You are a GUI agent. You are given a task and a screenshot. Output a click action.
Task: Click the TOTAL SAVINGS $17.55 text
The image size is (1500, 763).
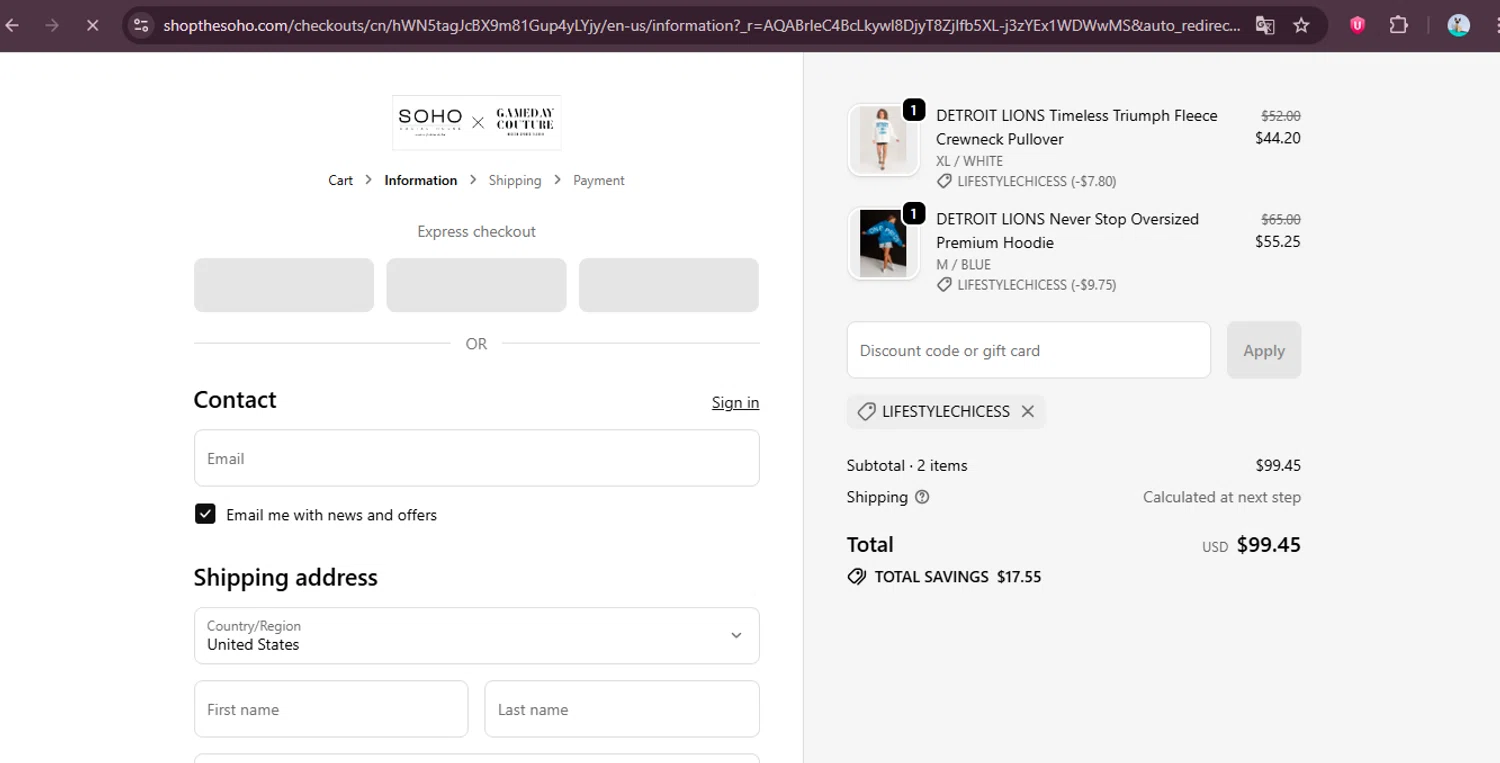[x=957, y=577]
